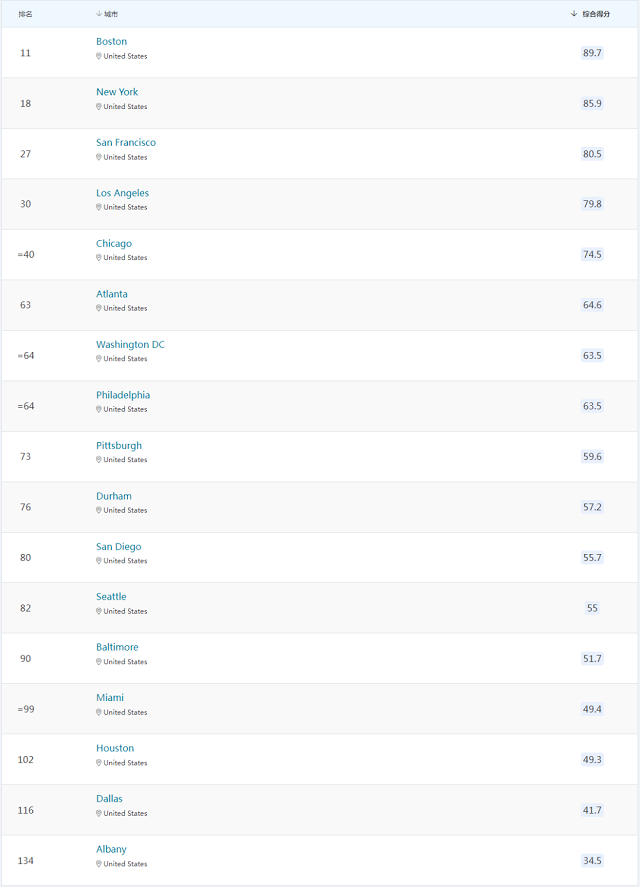Open the Washington DC city link

(130, 345)
